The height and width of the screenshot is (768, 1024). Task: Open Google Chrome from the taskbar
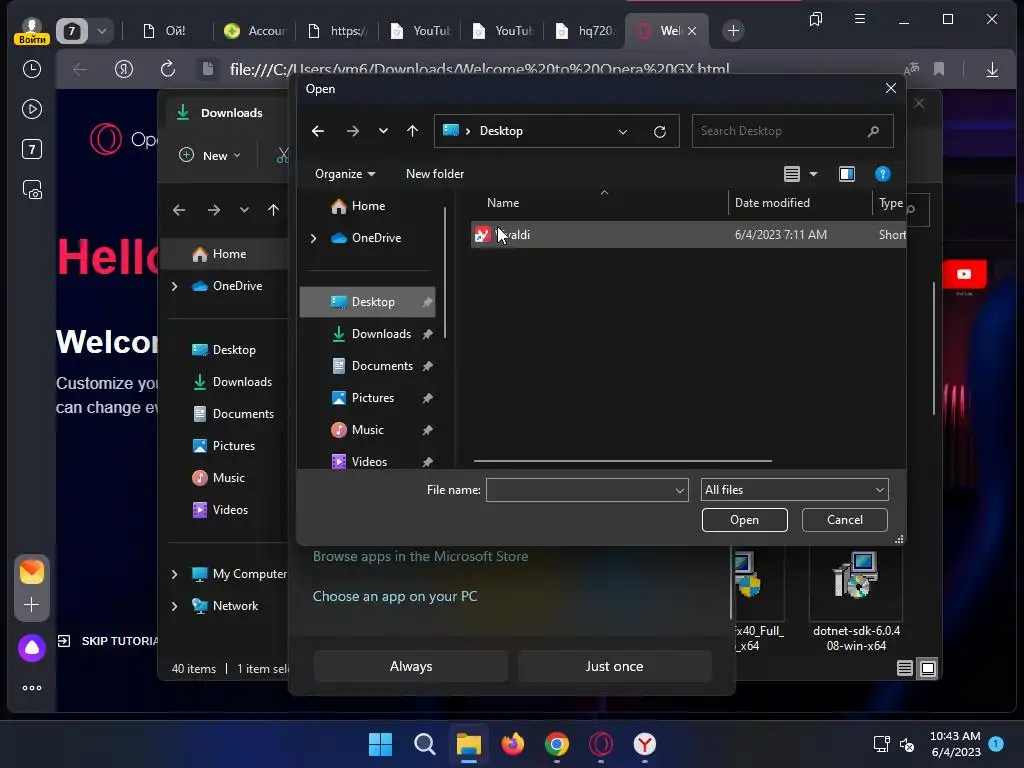[556, 744]
